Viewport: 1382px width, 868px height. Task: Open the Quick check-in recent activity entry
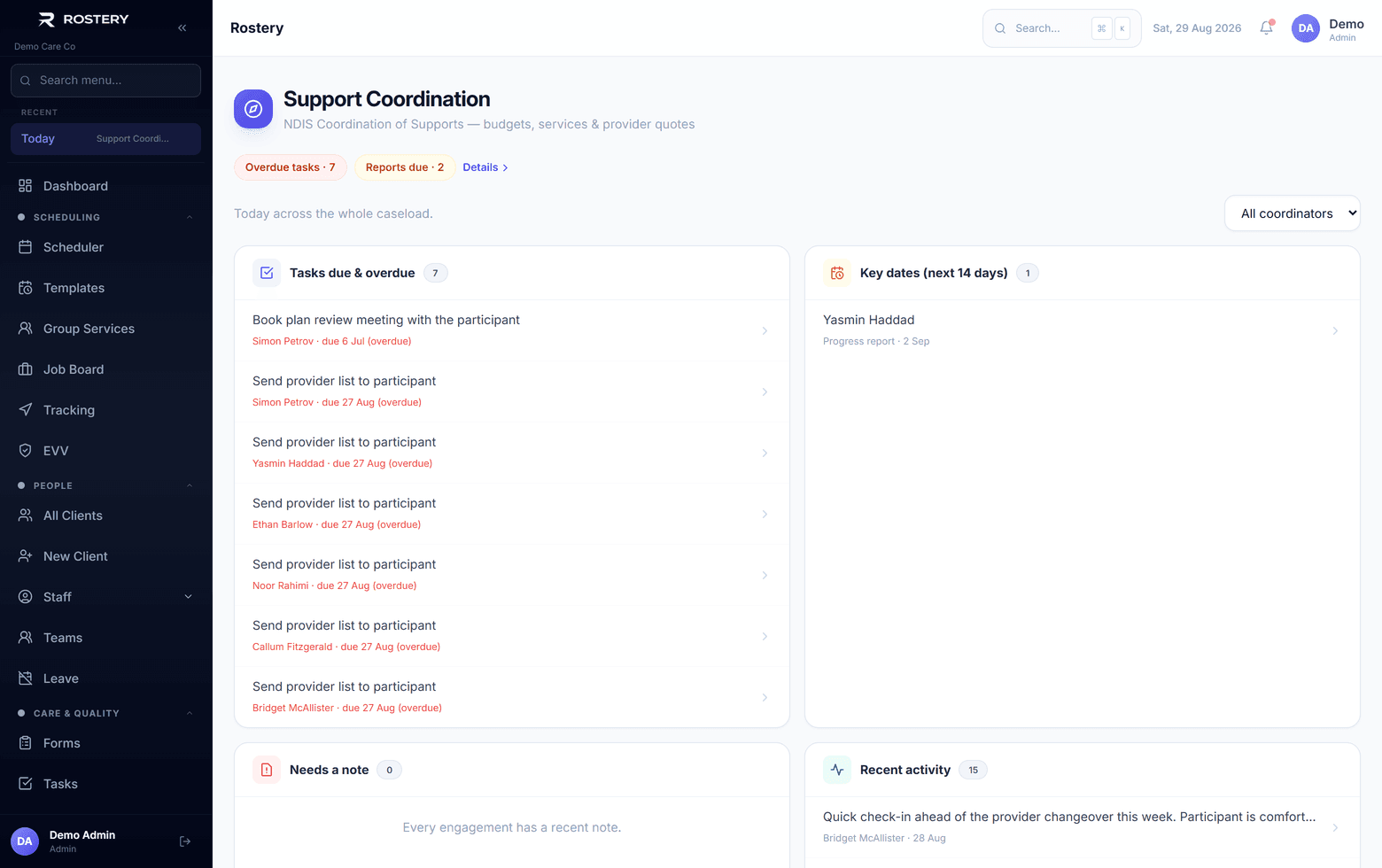point(1082,827)
